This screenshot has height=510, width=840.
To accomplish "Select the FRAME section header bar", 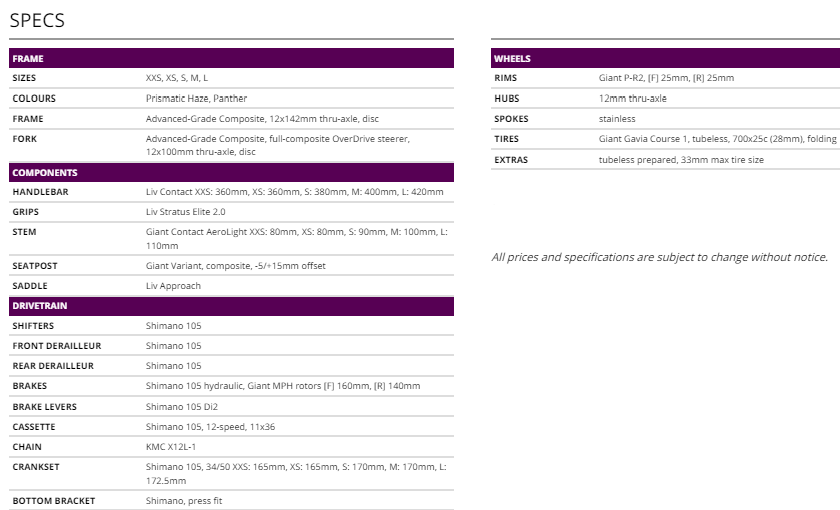I will point(231,58).
